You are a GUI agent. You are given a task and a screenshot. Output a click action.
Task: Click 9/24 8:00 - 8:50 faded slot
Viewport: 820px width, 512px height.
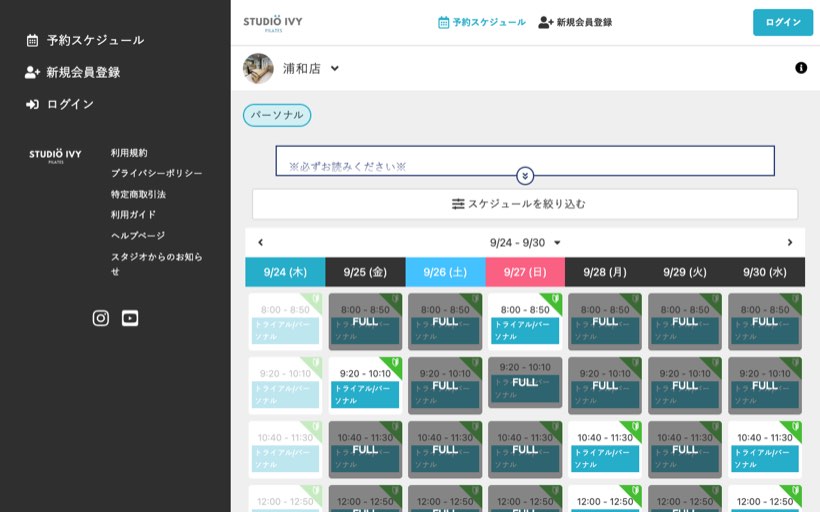(285, 322)
